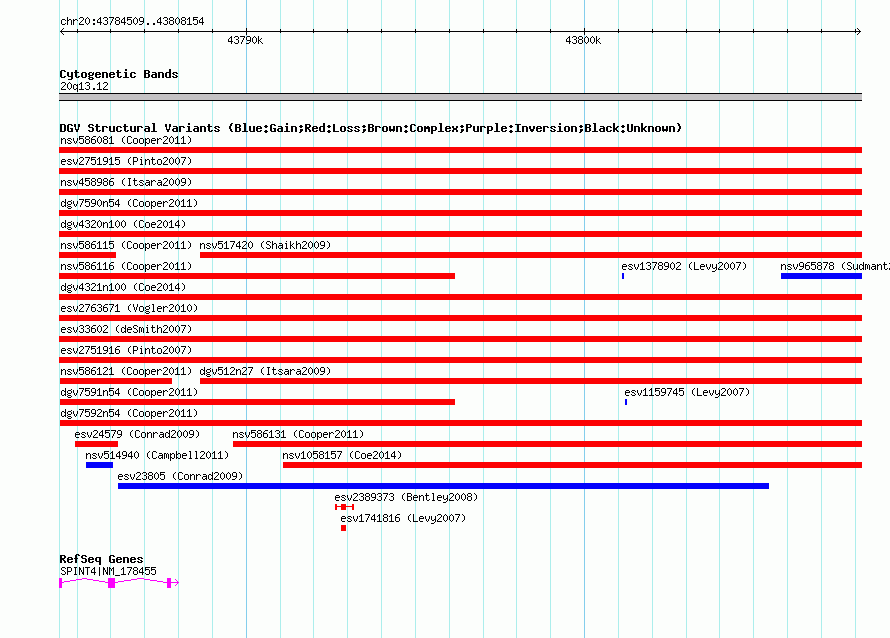Click the Cytogenetic Bands track title
Viewport: 890px width, 638px height.
pyautogui.click(x=119, y=74)
